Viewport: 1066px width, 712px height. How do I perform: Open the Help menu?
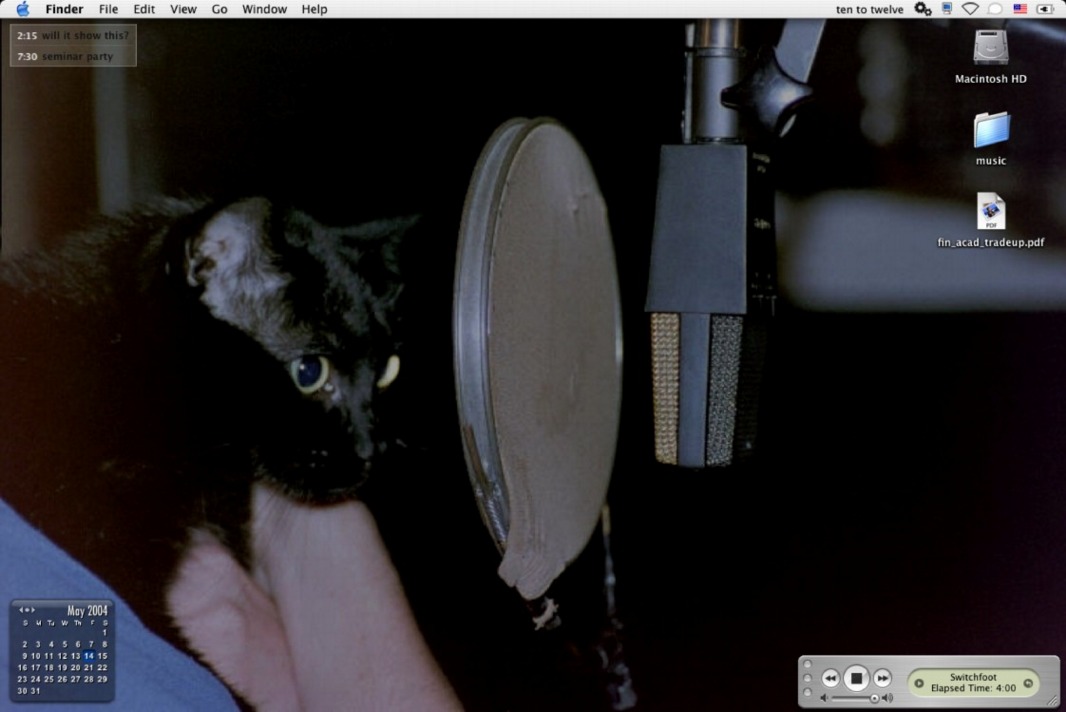314,9
